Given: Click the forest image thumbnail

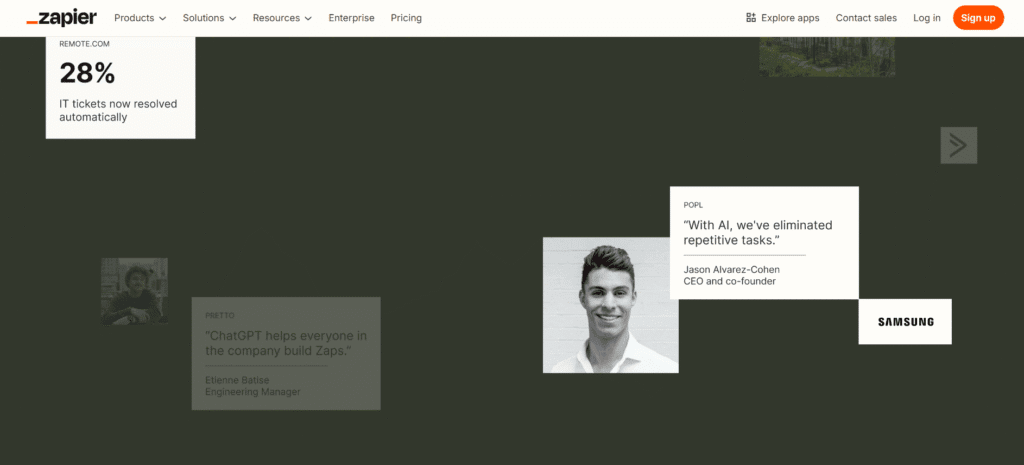Looking at the screenshot, I should click(827, 56).
